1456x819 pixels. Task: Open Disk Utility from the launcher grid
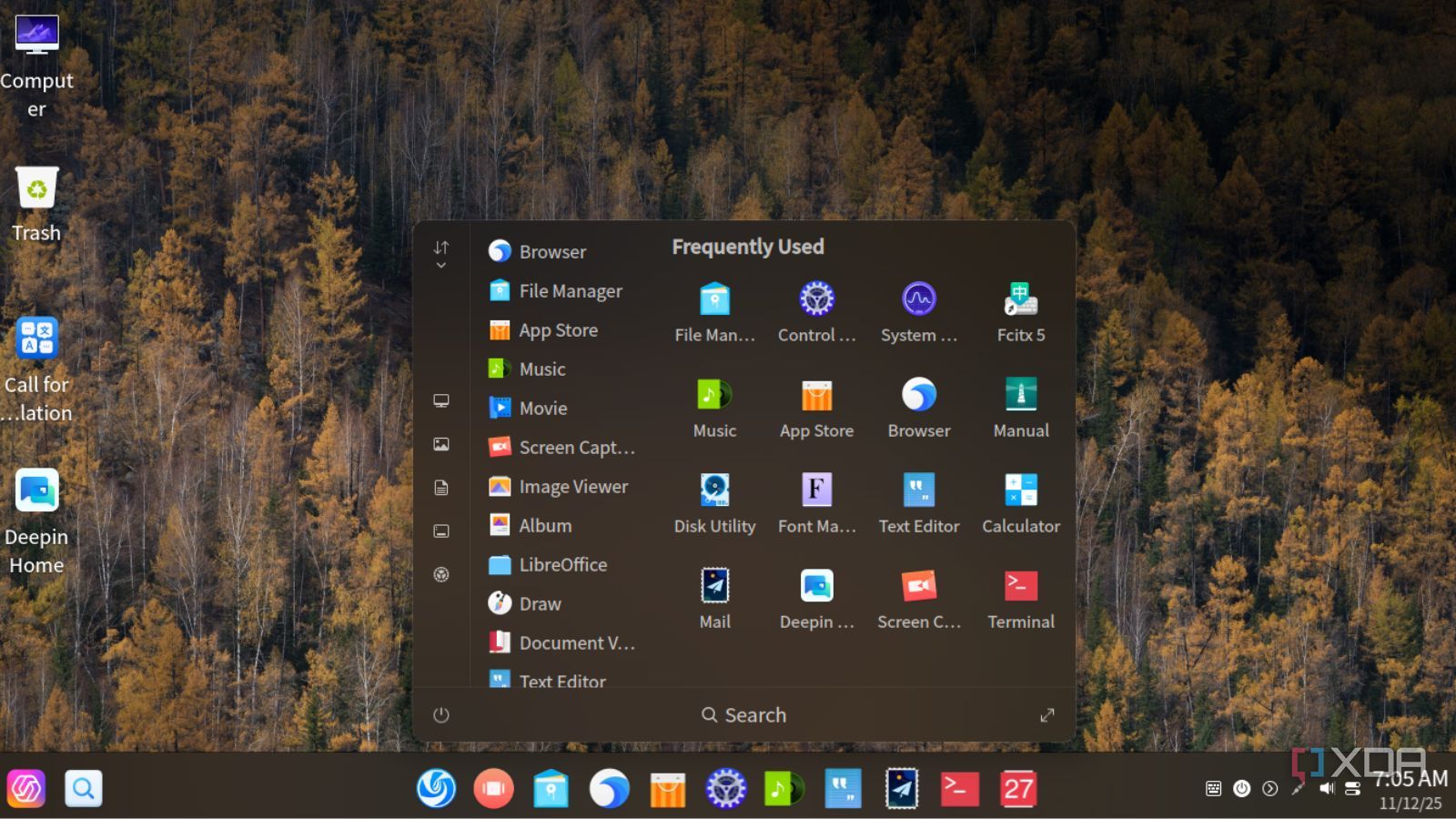[714, 502]
